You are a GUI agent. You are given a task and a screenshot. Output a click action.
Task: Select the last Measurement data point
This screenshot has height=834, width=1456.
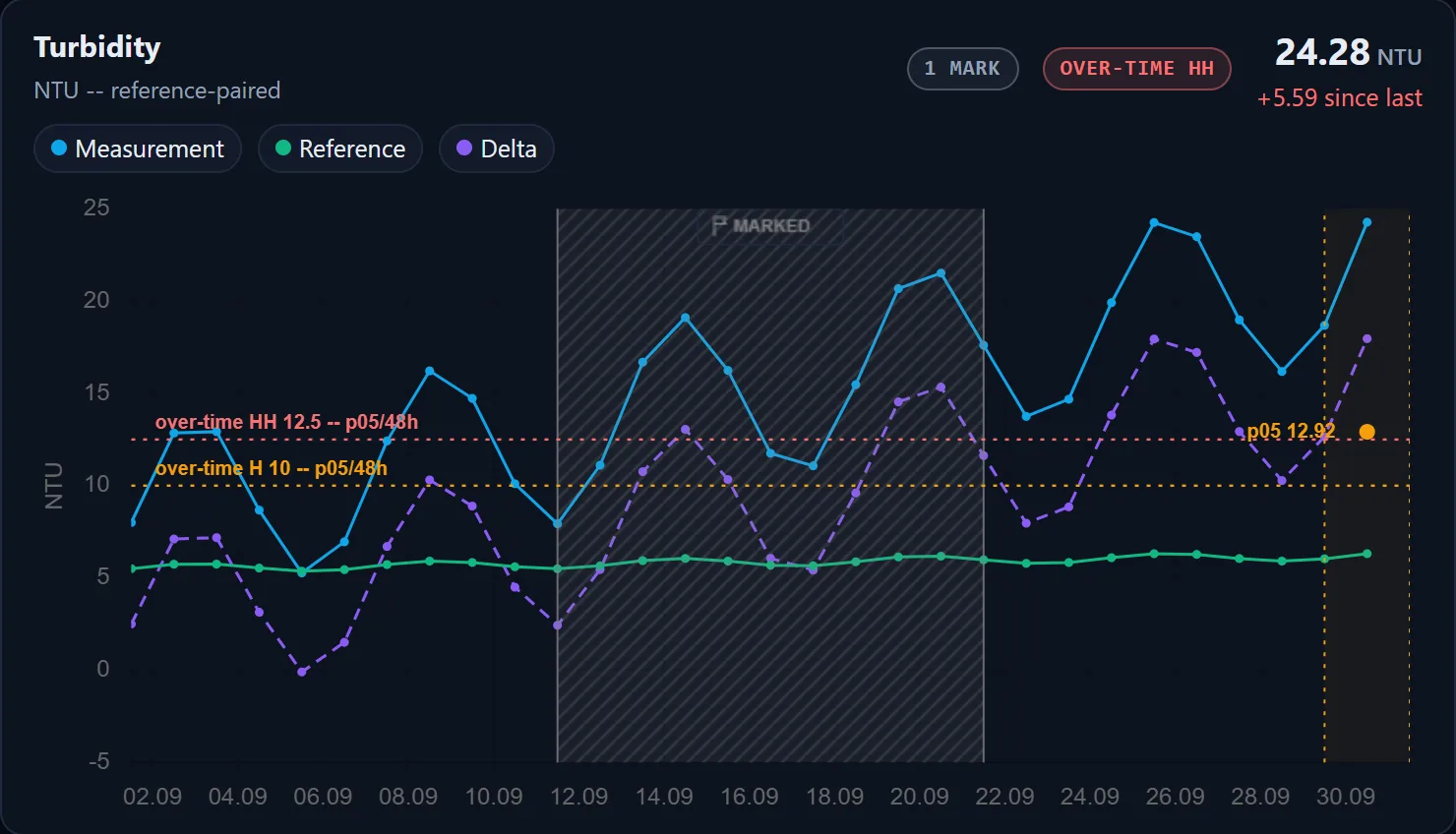click(1366, 222)
